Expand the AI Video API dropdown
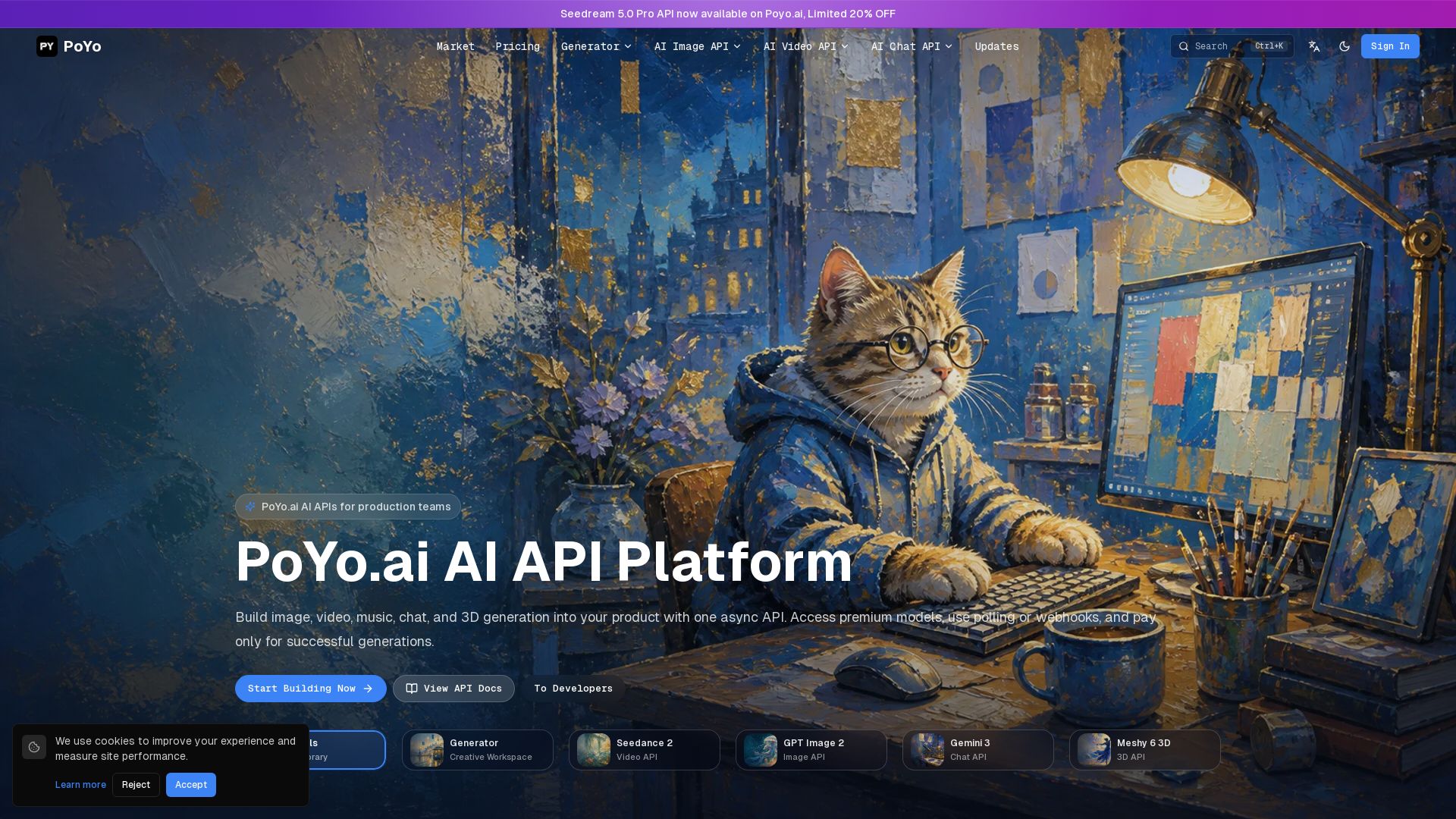The image size is (1456, 819). (x=806, y=46)
